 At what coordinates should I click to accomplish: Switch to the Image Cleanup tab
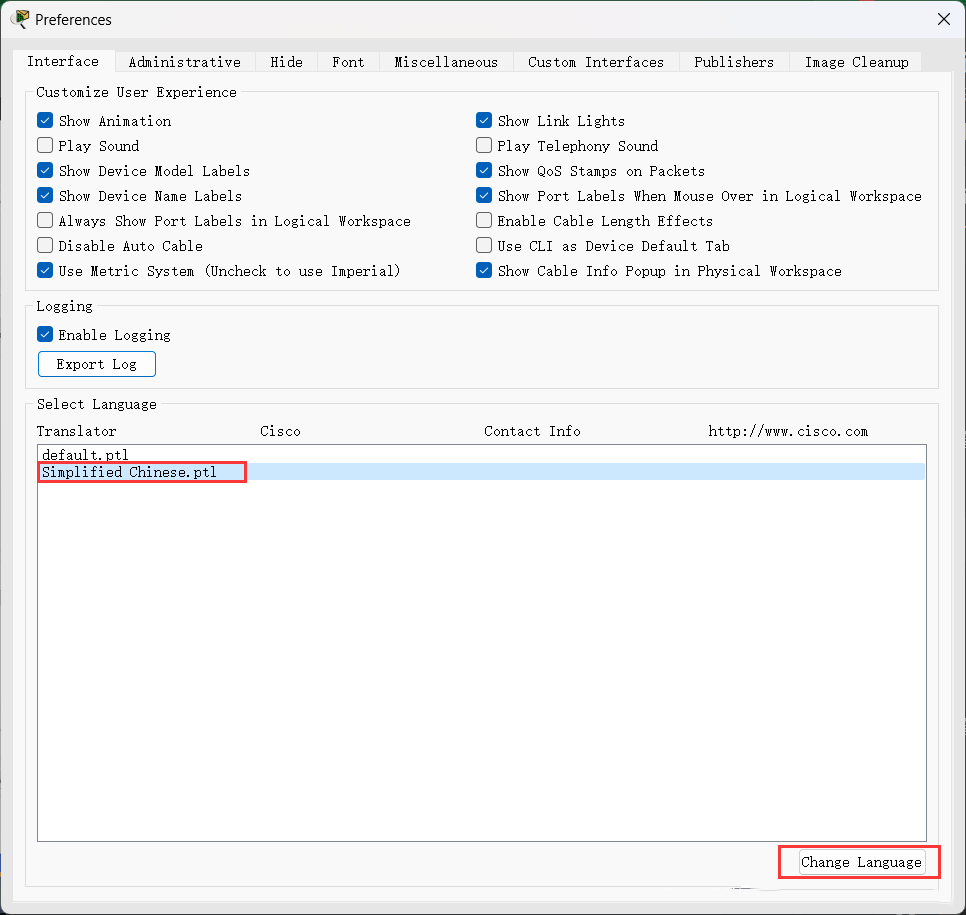pos(856,62)
